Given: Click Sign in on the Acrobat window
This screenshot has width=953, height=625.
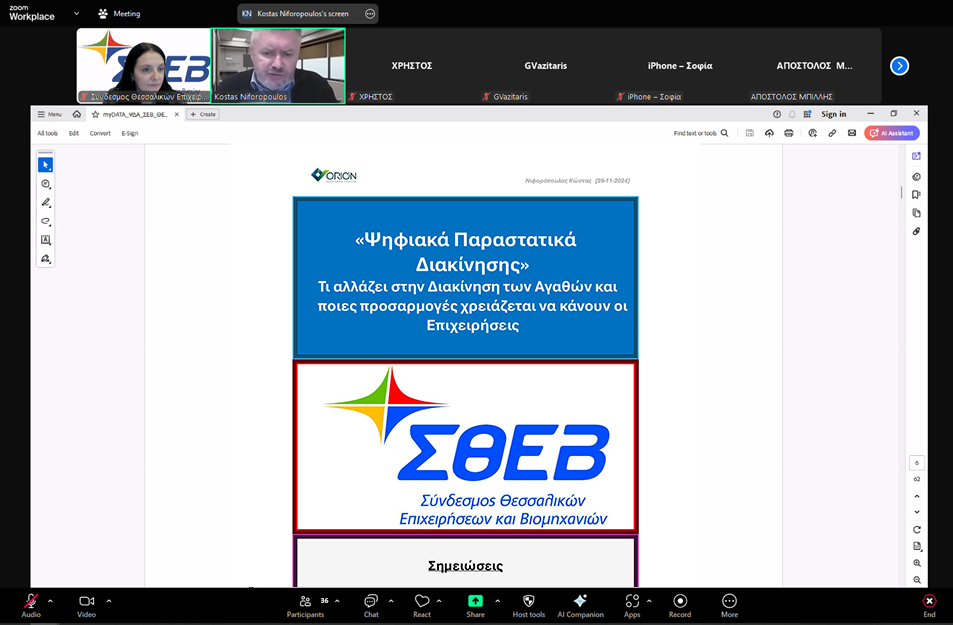Looking at the screenshot, I should pyautogui.click(x=833, y=114).
